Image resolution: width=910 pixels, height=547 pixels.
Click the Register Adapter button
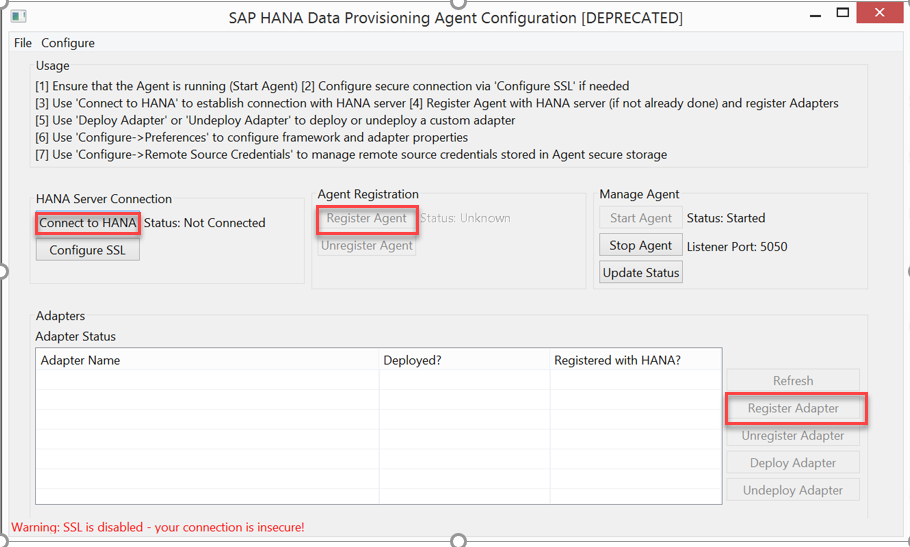793,408
